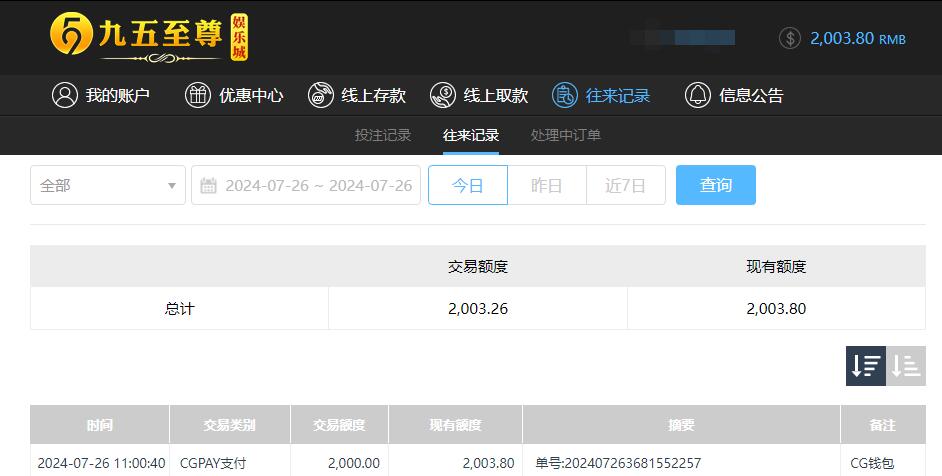This screenshot has width=942, height=476.
Task: Expand the 全部 transaction type dropdown
Action: pos(108,185)
